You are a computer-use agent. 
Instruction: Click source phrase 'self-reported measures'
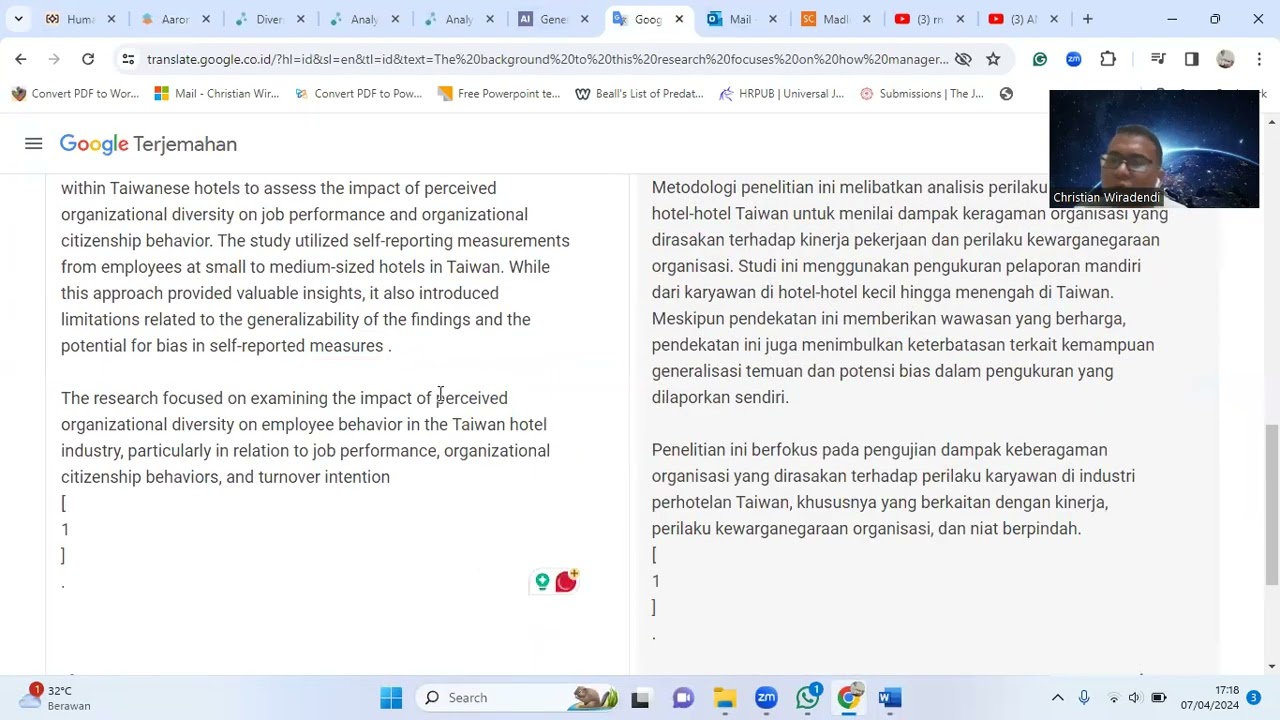point(297,345)
